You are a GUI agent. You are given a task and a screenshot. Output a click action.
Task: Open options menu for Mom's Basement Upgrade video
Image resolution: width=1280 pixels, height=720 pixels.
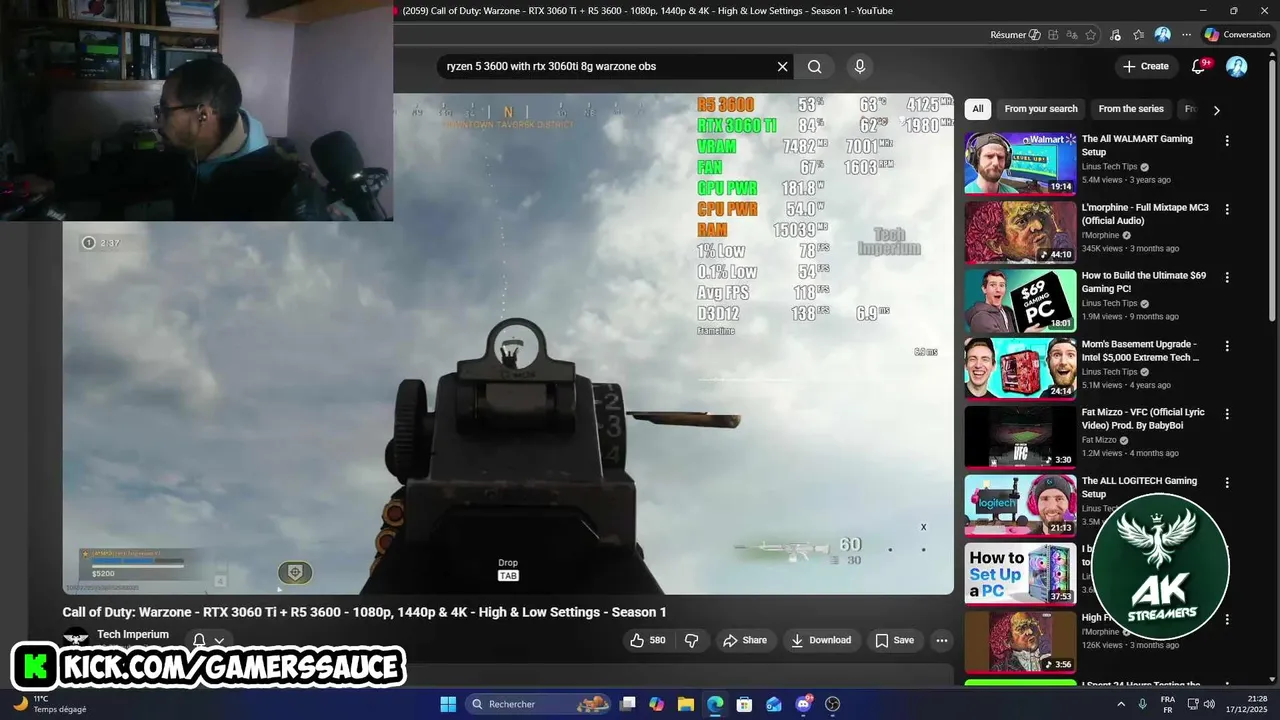click(x=1227, y=346)
